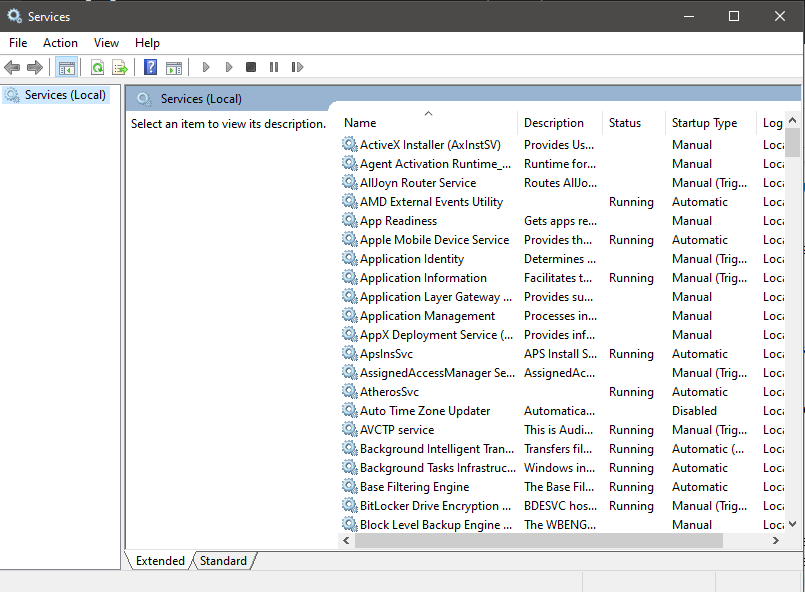
Task: Click gear icon beside Application Identity
Action: 350,258
